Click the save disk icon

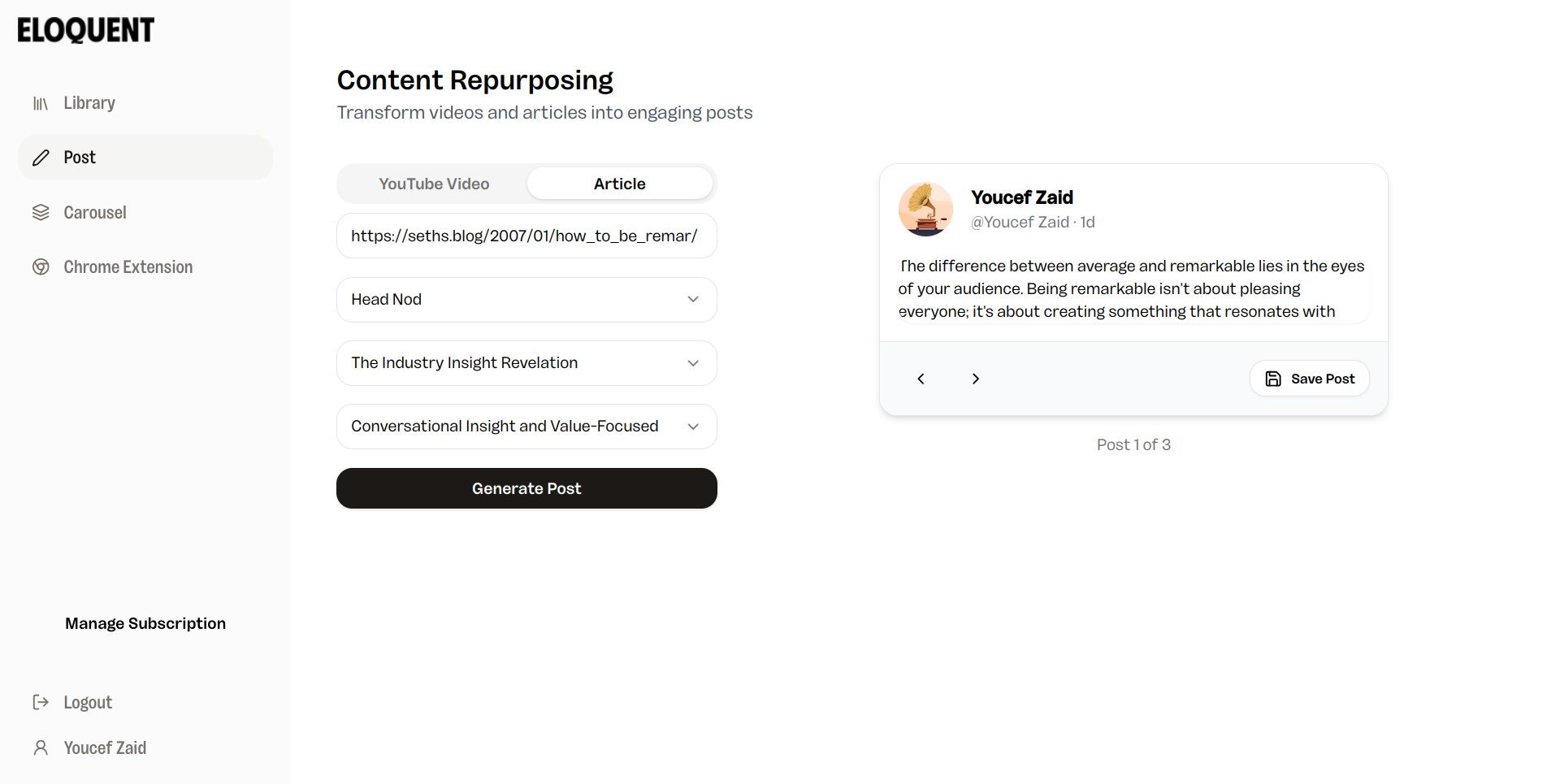click(x=1273, y=379)
